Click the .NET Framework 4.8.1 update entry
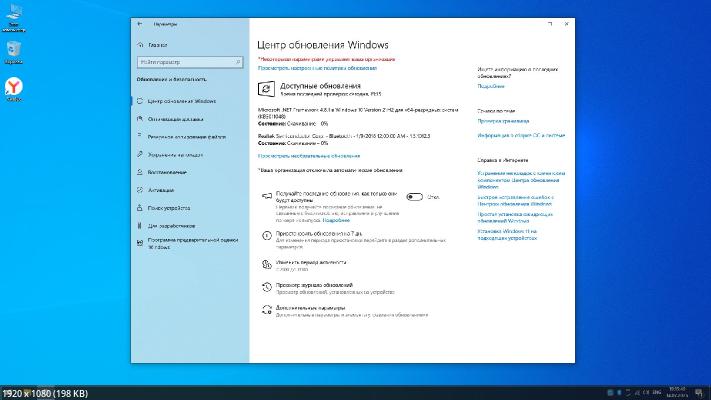 click(x=358, y=117)
